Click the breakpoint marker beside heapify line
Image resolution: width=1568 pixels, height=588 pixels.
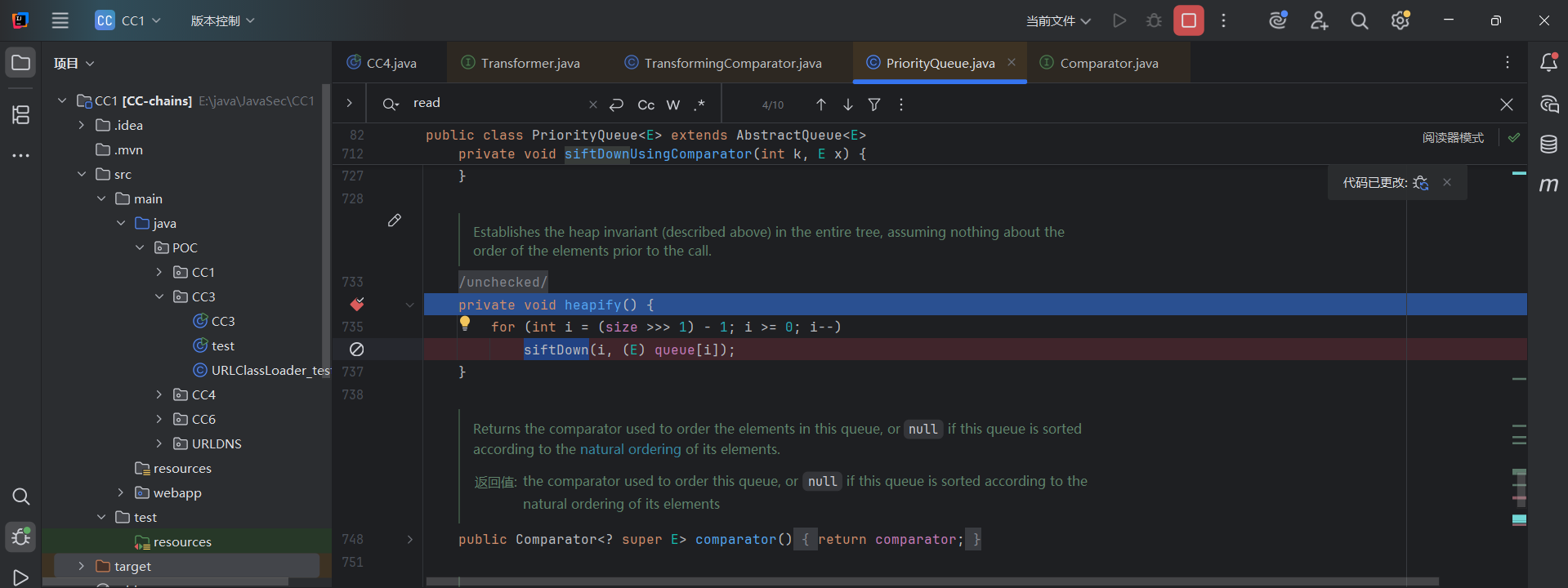(x=357, y=305)
